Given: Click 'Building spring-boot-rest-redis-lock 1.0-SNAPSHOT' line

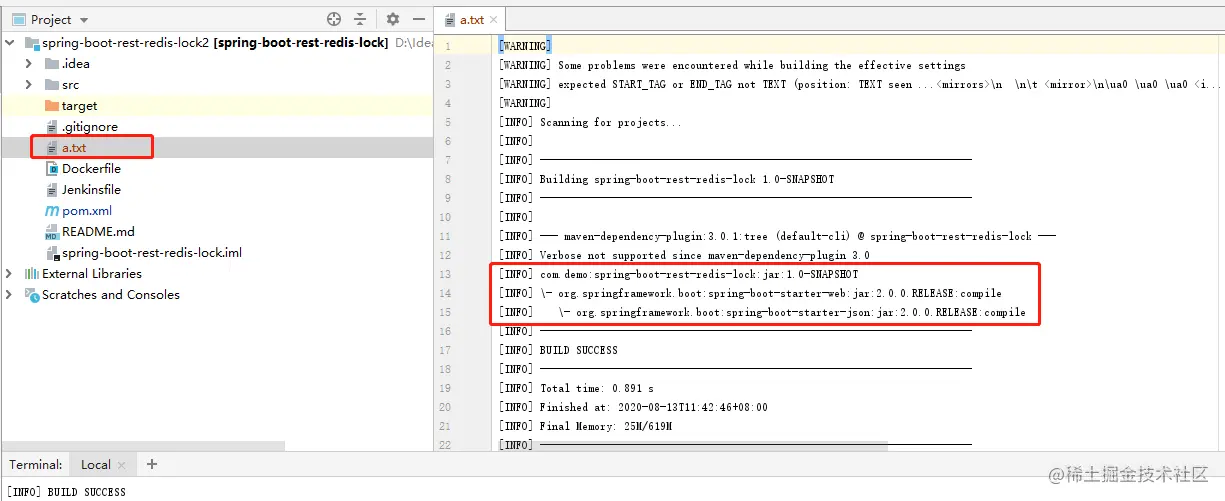Looking at the screenshot, I should pyautogui.click(x=666, y=179).
